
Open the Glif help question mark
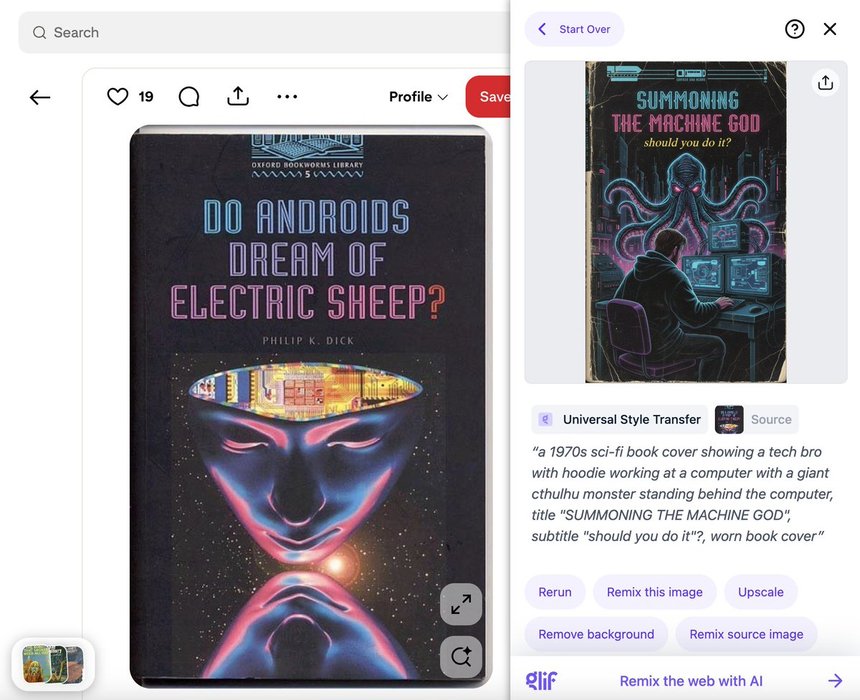tap(795, 29)
